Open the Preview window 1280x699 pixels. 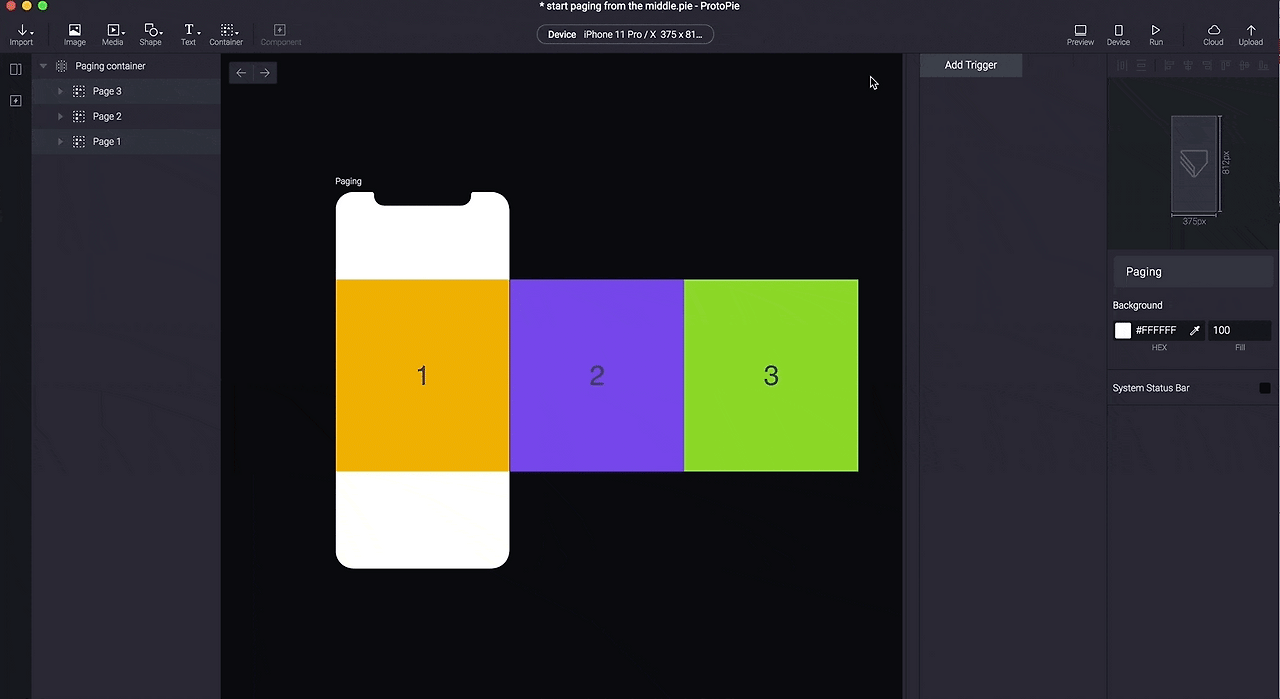point(1080,35)
